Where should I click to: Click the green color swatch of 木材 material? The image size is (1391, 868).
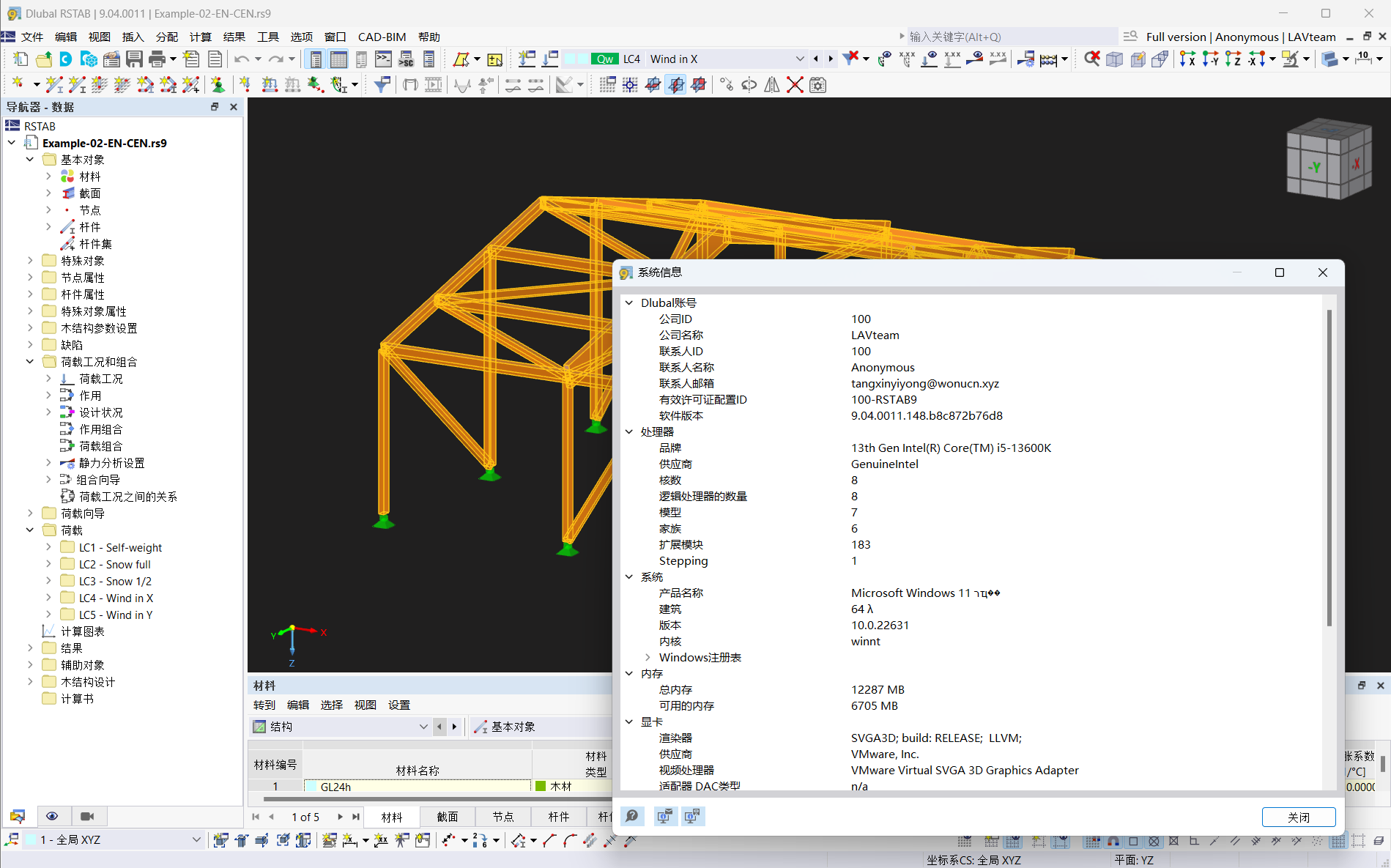coord(541,786)
